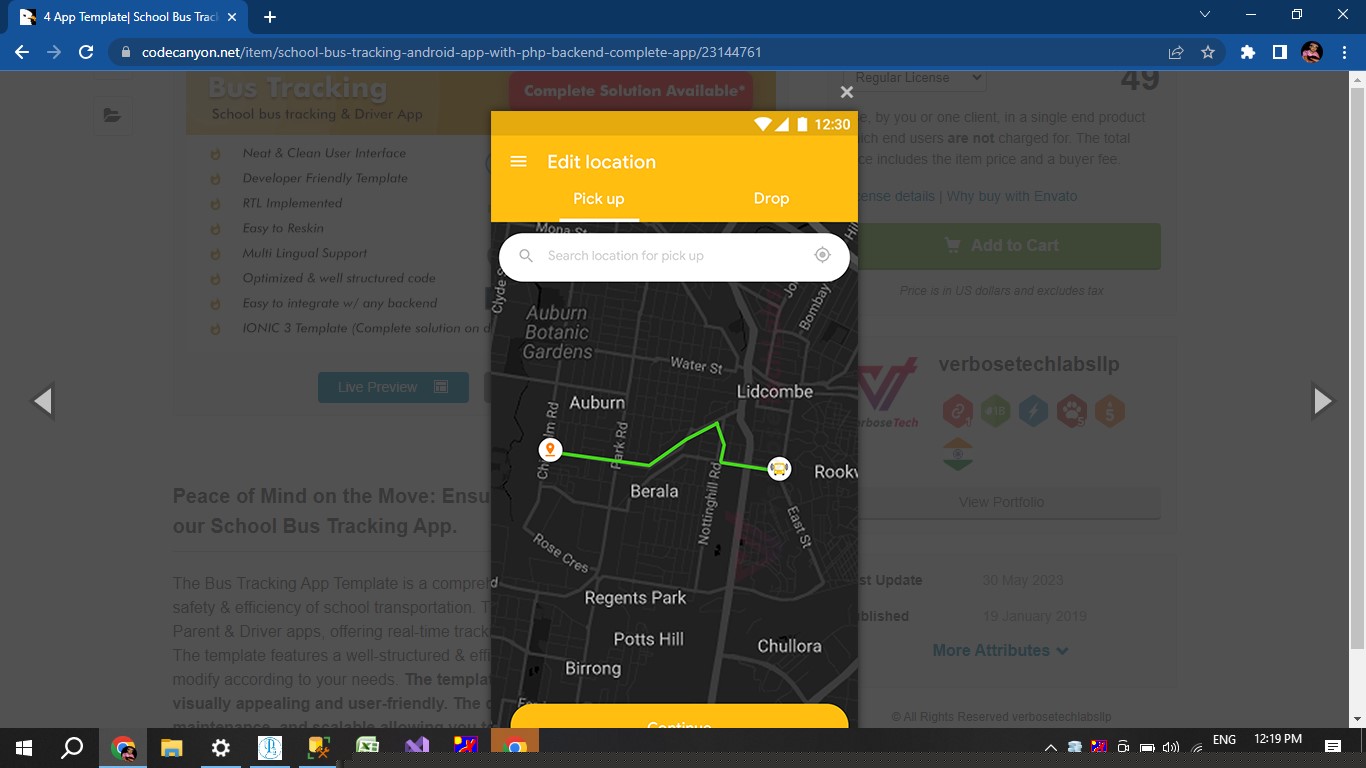Open Chrome side panel icon
Image resolution: width=1366 pixels, height=768 pixels.
point(1279,52)
